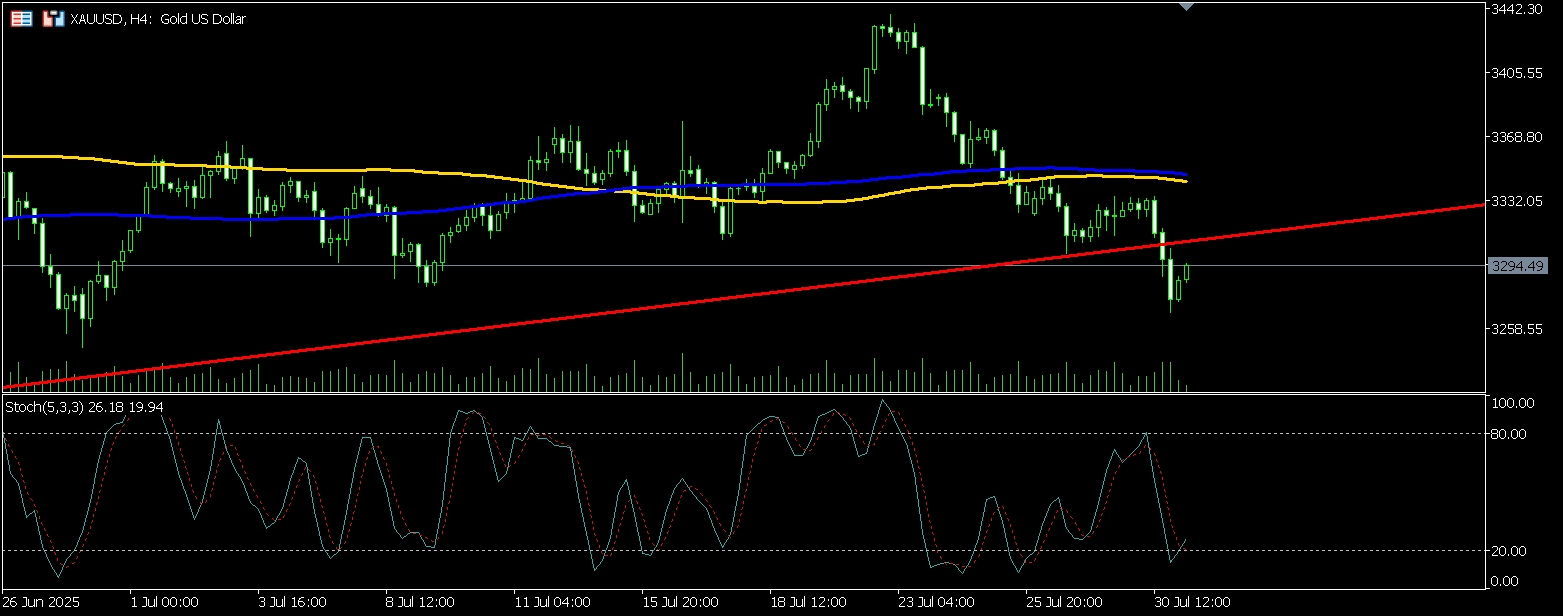The width and height of the screenshot is (1563, 616).
Task: Click the Stoch(5,3,3) indicator label
Action: point(84,407)
